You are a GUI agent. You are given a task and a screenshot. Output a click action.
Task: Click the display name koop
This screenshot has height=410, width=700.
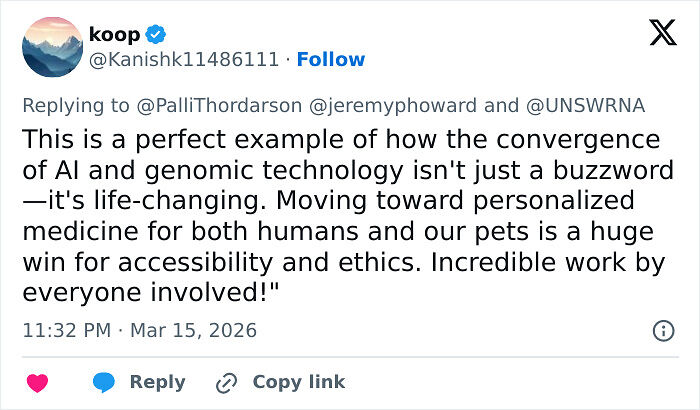click(116, 34)
